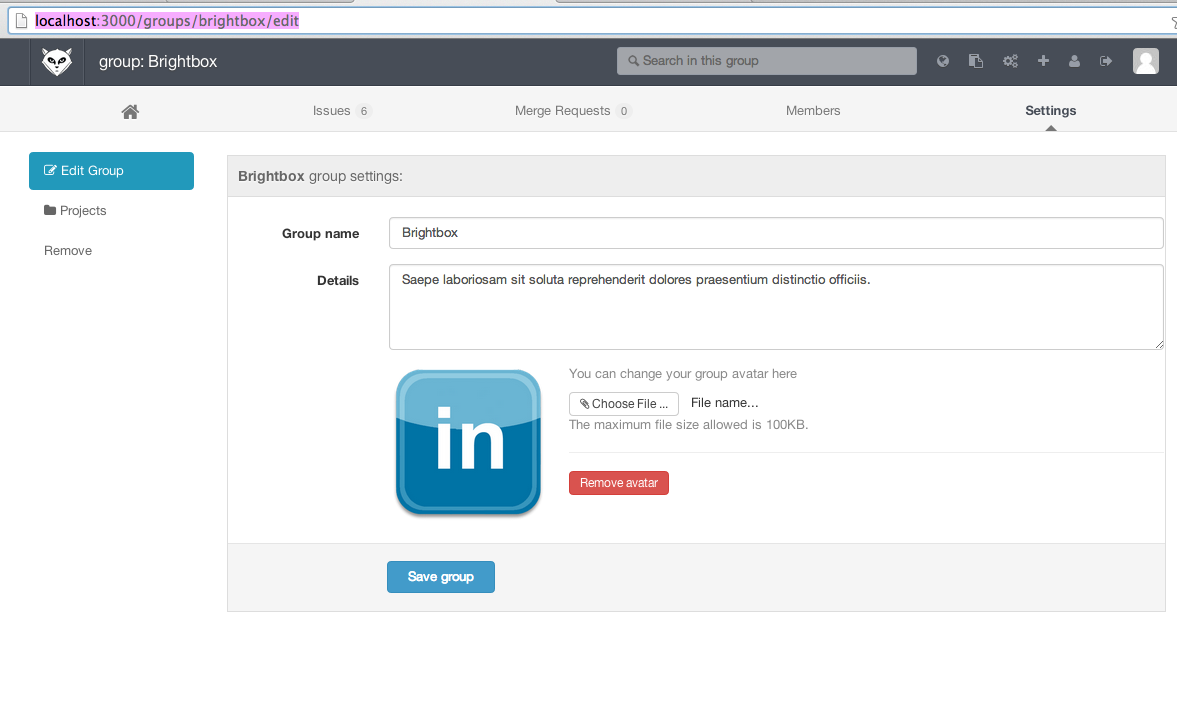This screenshot has width=1177, height=711.
Task: Click the plus icon for new project
Action: click(1043, 61)
